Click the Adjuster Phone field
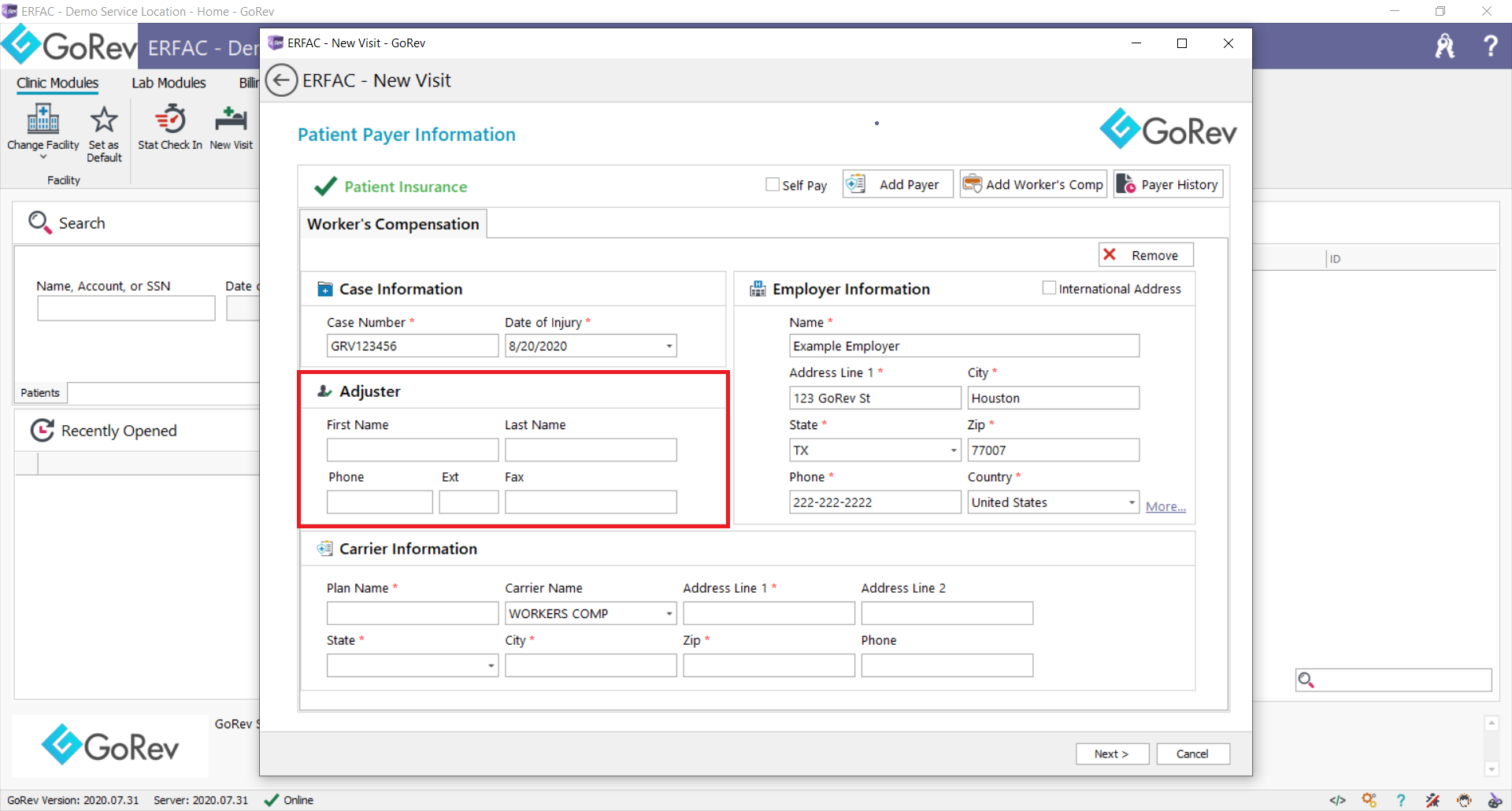 click(380, 502)
